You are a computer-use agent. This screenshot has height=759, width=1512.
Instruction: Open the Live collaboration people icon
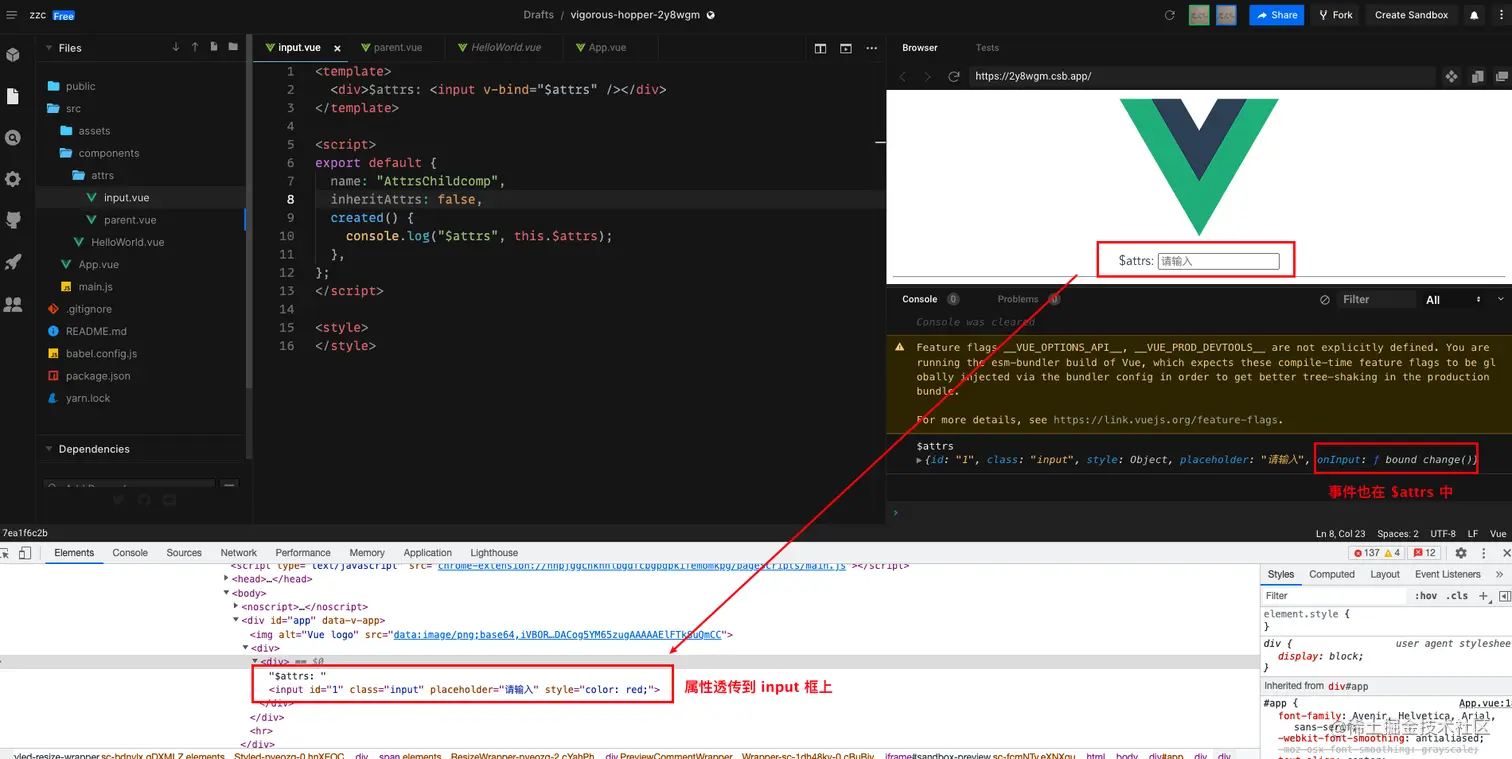(13, 304)
